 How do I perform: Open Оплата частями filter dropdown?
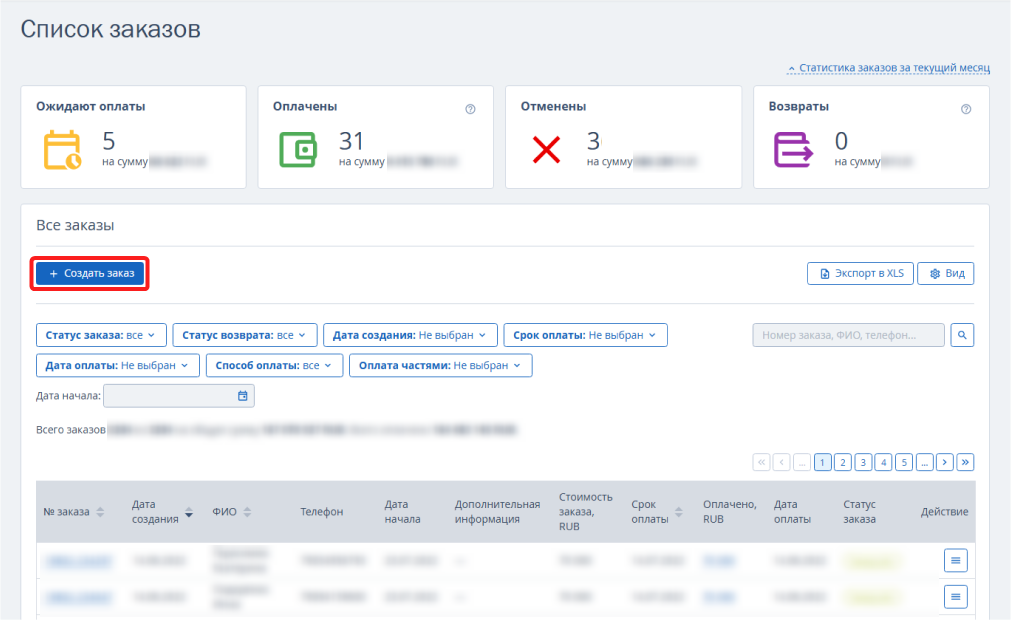pos(440,365)
